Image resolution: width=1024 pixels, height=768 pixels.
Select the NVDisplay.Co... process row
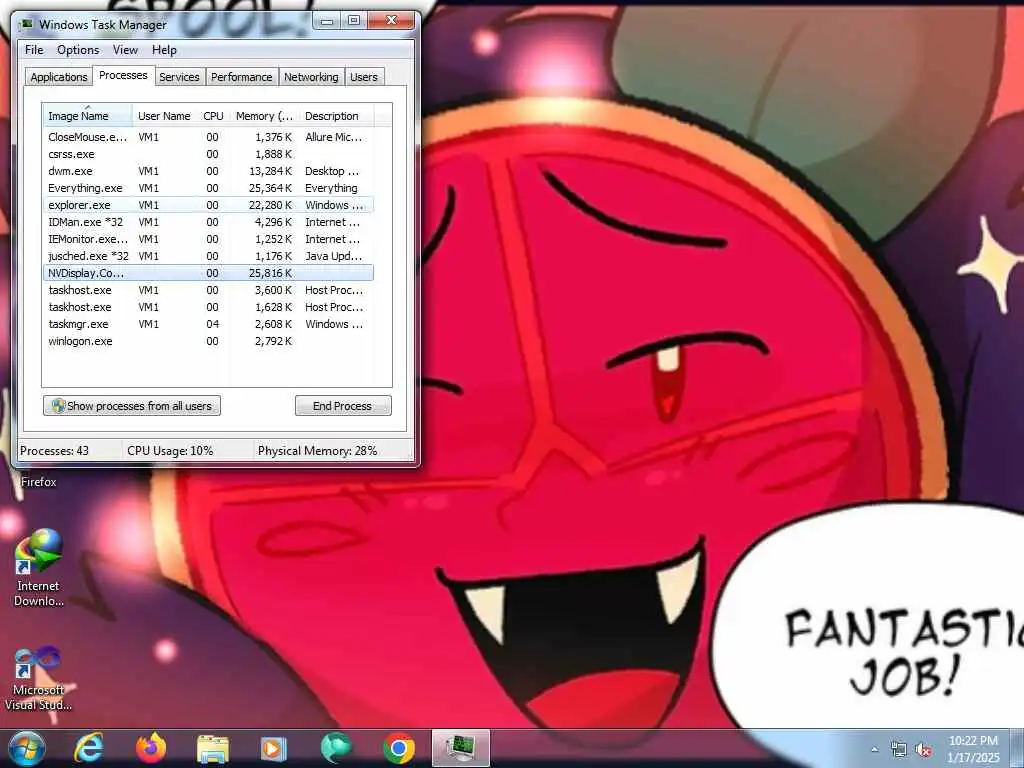pos(208,273)
